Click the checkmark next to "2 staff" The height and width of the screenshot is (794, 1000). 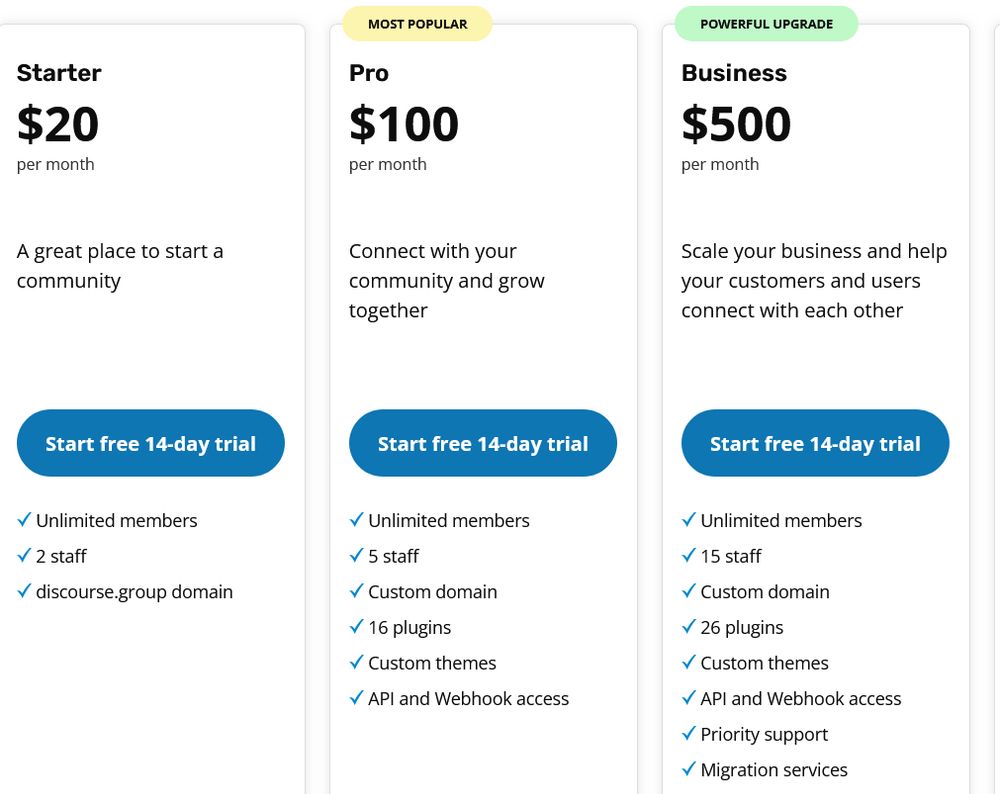pyautogui.click(x=24, y=555)
